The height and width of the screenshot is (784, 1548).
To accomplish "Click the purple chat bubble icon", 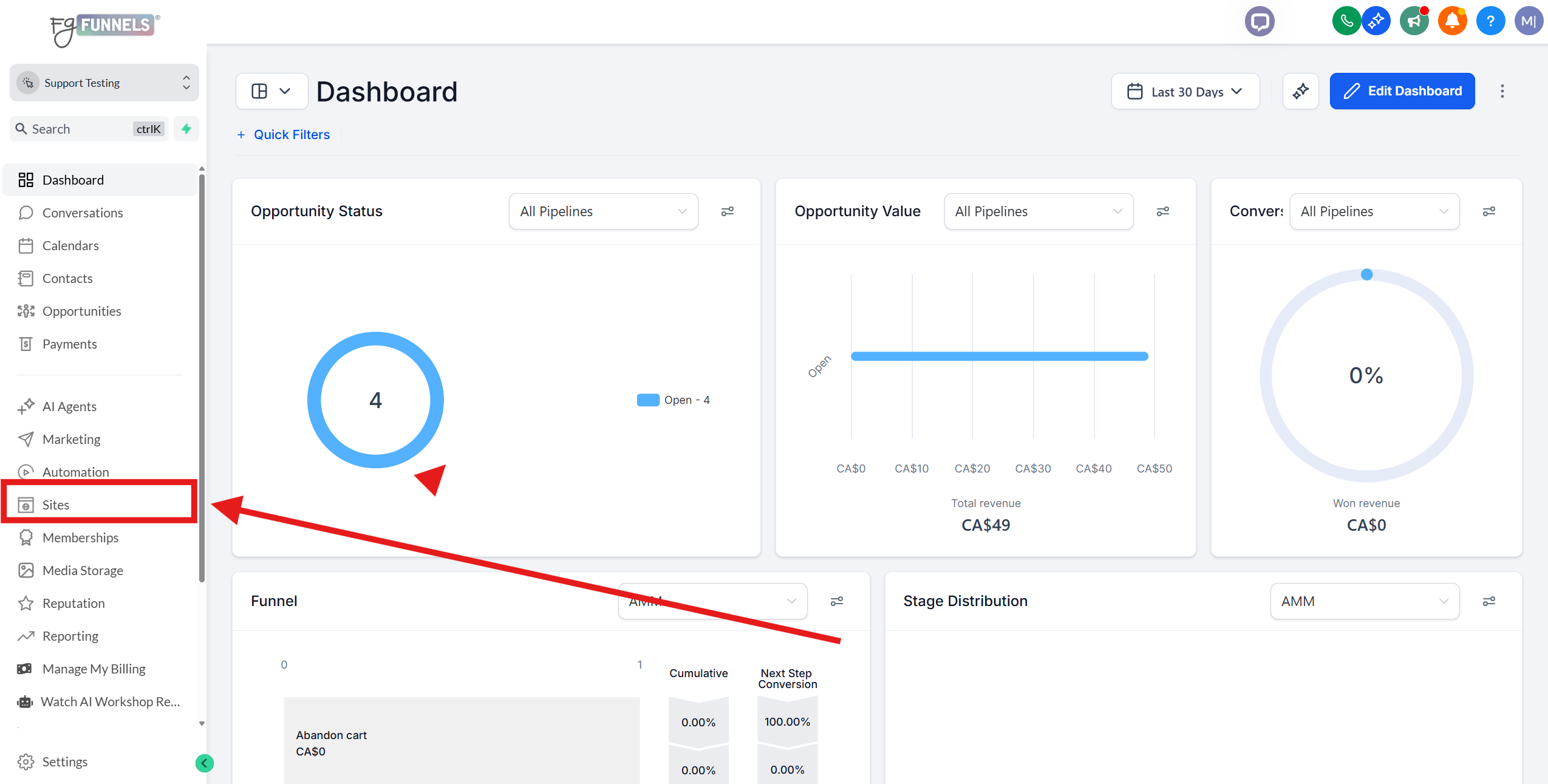I will coord(1260,21).
